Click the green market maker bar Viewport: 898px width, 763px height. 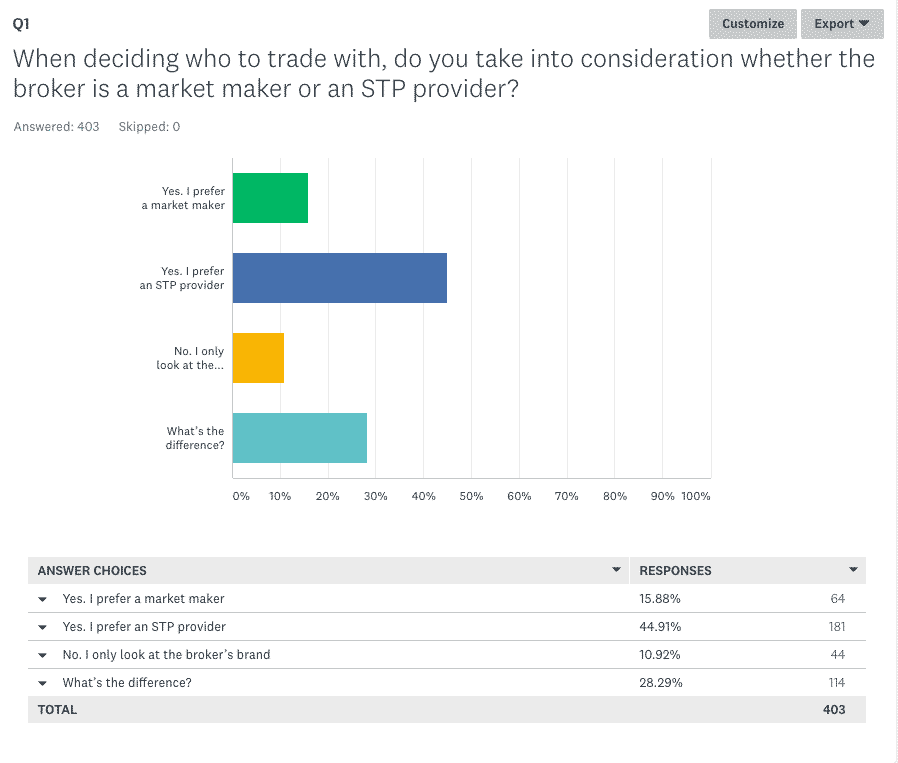[x=270, y=198]
